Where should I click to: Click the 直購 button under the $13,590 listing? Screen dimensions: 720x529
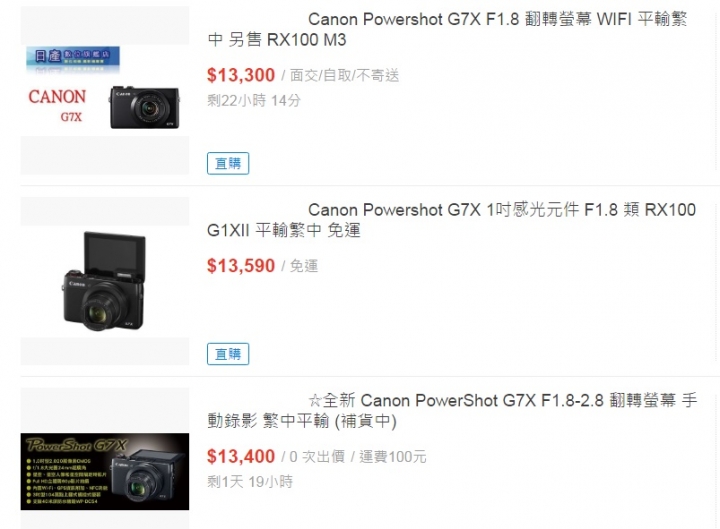[x=228, y=354]
